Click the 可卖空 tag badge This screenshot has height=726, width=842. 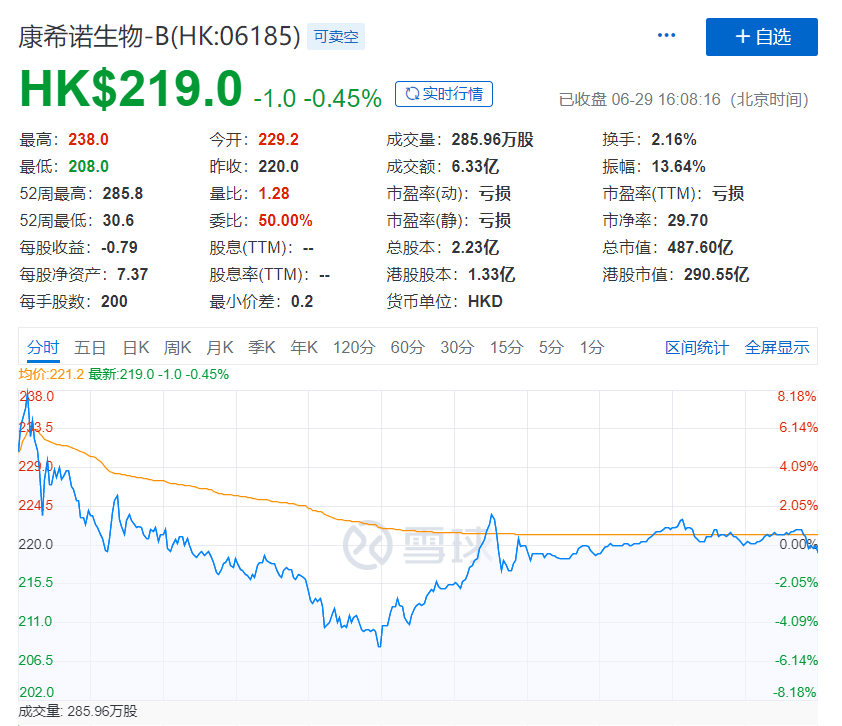336,37
